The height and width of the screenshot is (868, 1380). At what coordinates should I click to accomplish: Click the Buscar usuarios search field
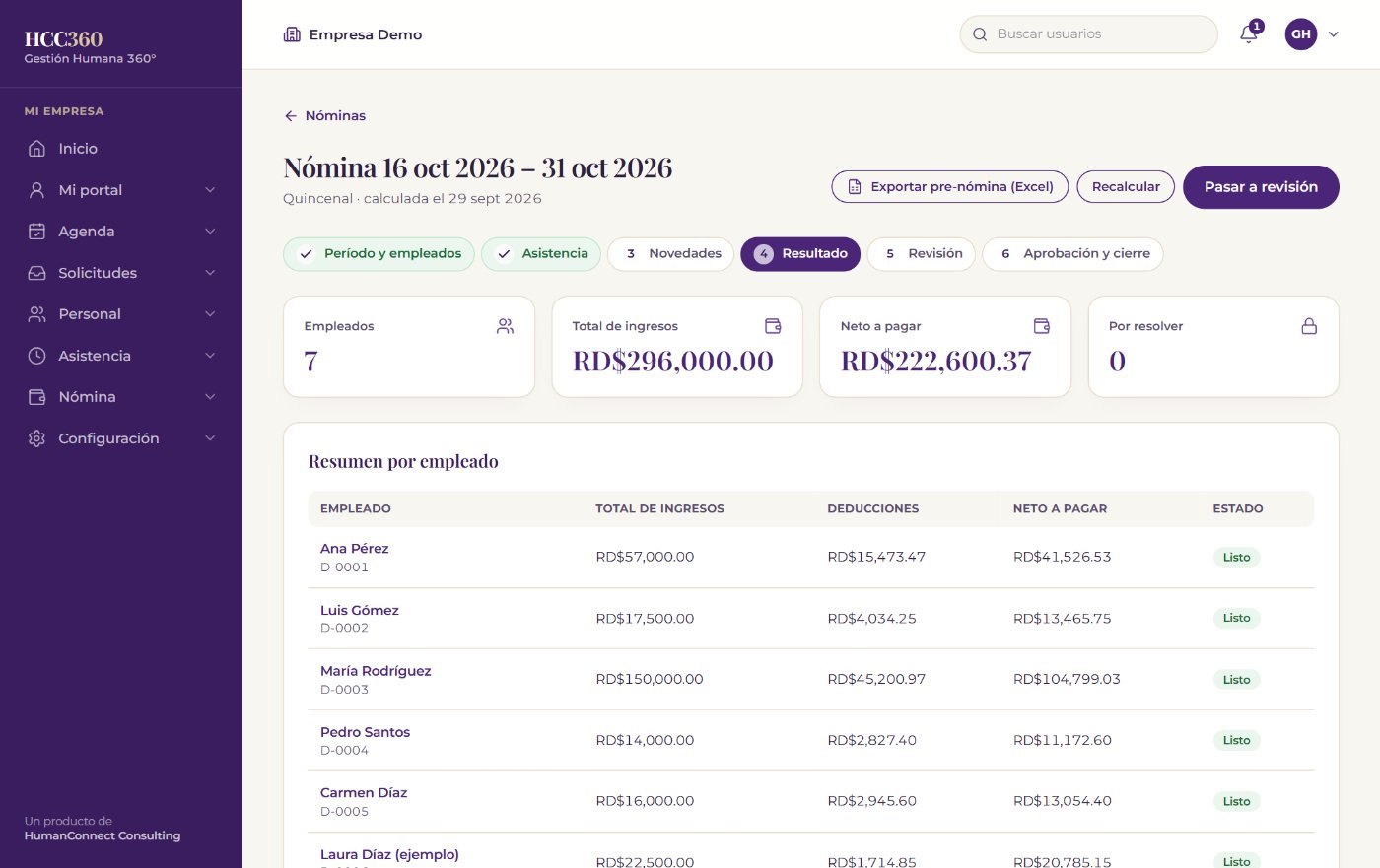tap(1088, 34)
